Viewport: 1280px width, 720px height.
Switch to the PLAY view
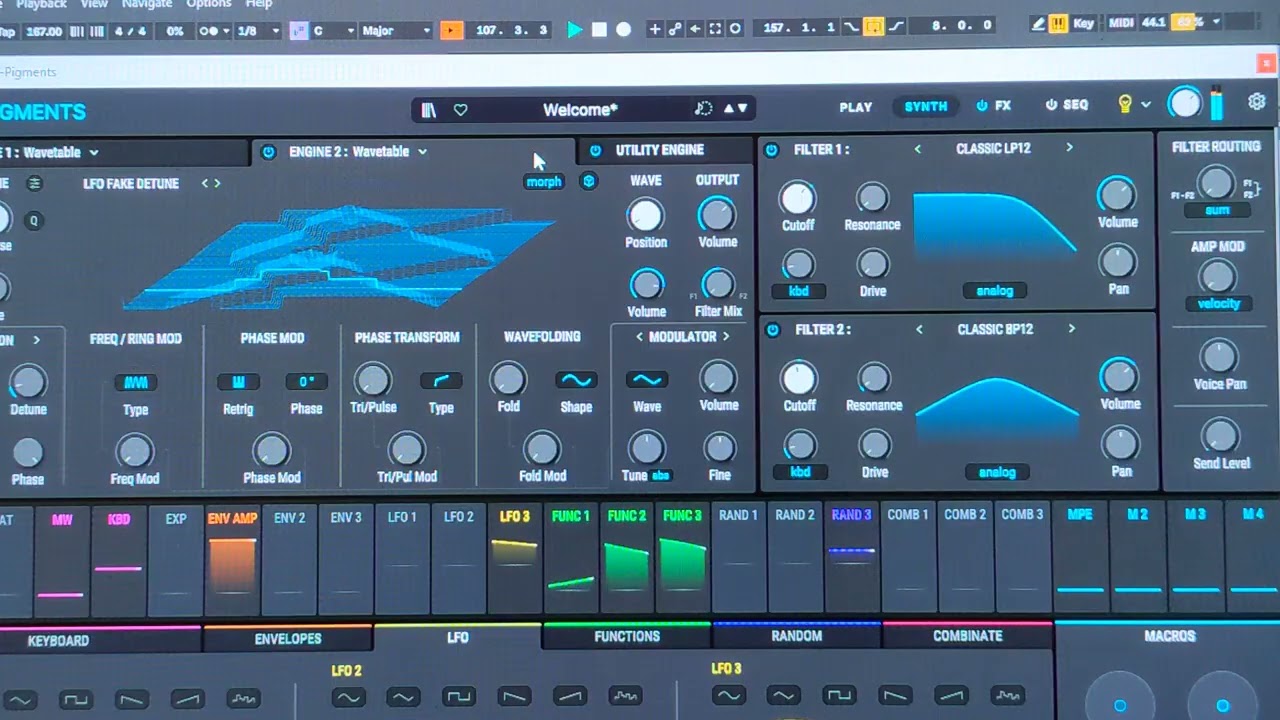point(856,107)
